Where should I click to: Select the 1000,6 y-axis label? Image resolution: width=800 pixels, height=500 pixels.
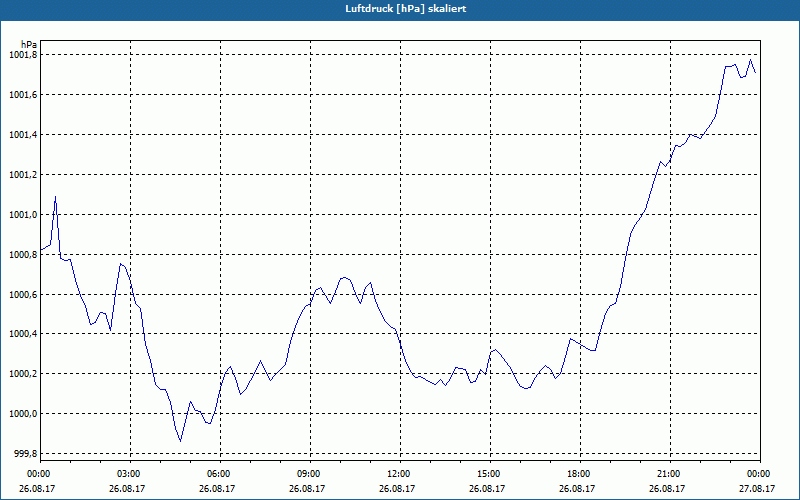point(23,295)
